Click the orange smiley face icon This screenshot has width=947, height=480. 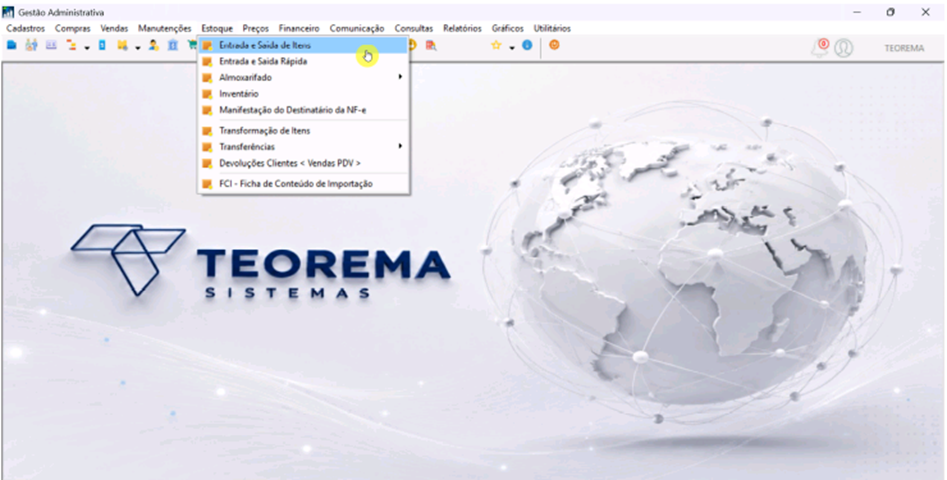(x=554, y=45)
